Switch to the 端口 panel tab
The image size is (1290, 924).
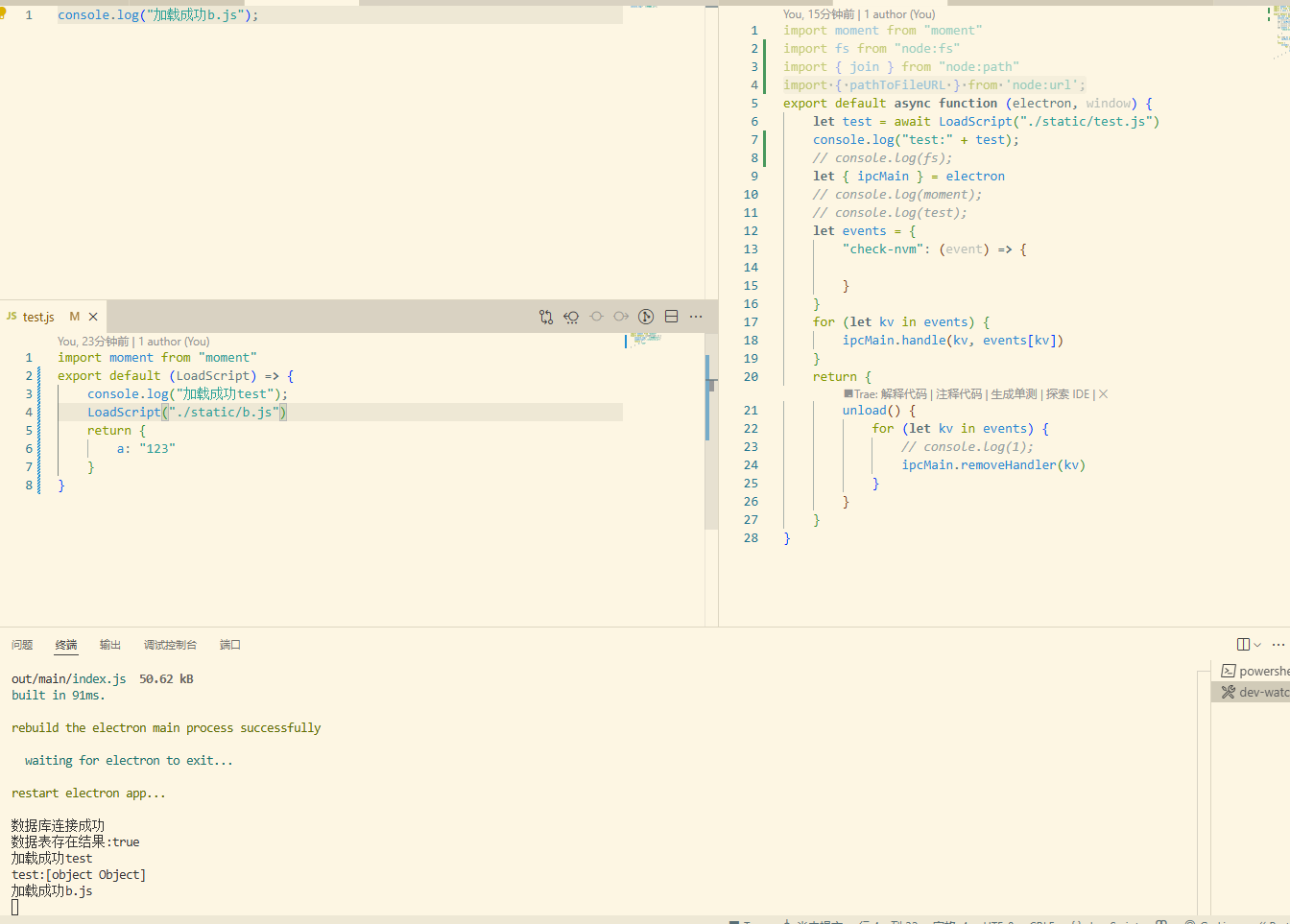point(230,645)
